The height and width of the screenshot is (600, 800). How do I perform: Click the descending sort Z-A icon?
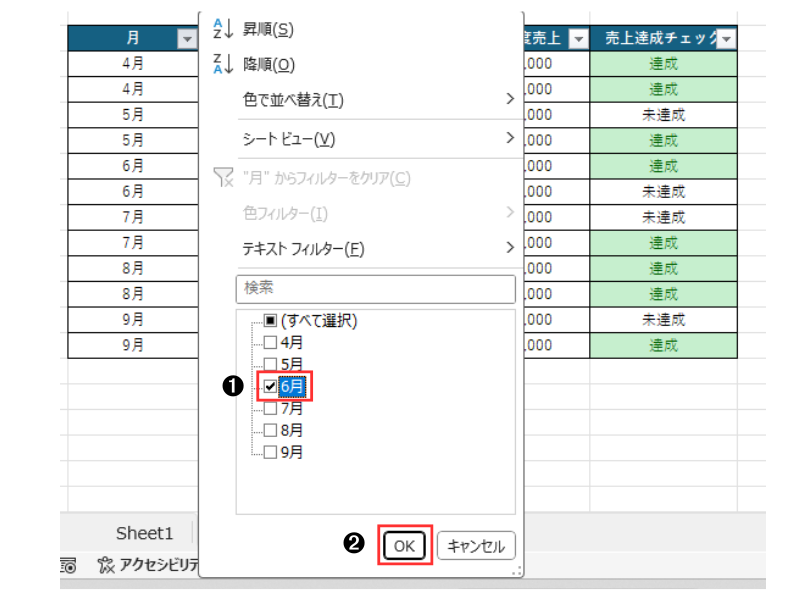point(221,65)
